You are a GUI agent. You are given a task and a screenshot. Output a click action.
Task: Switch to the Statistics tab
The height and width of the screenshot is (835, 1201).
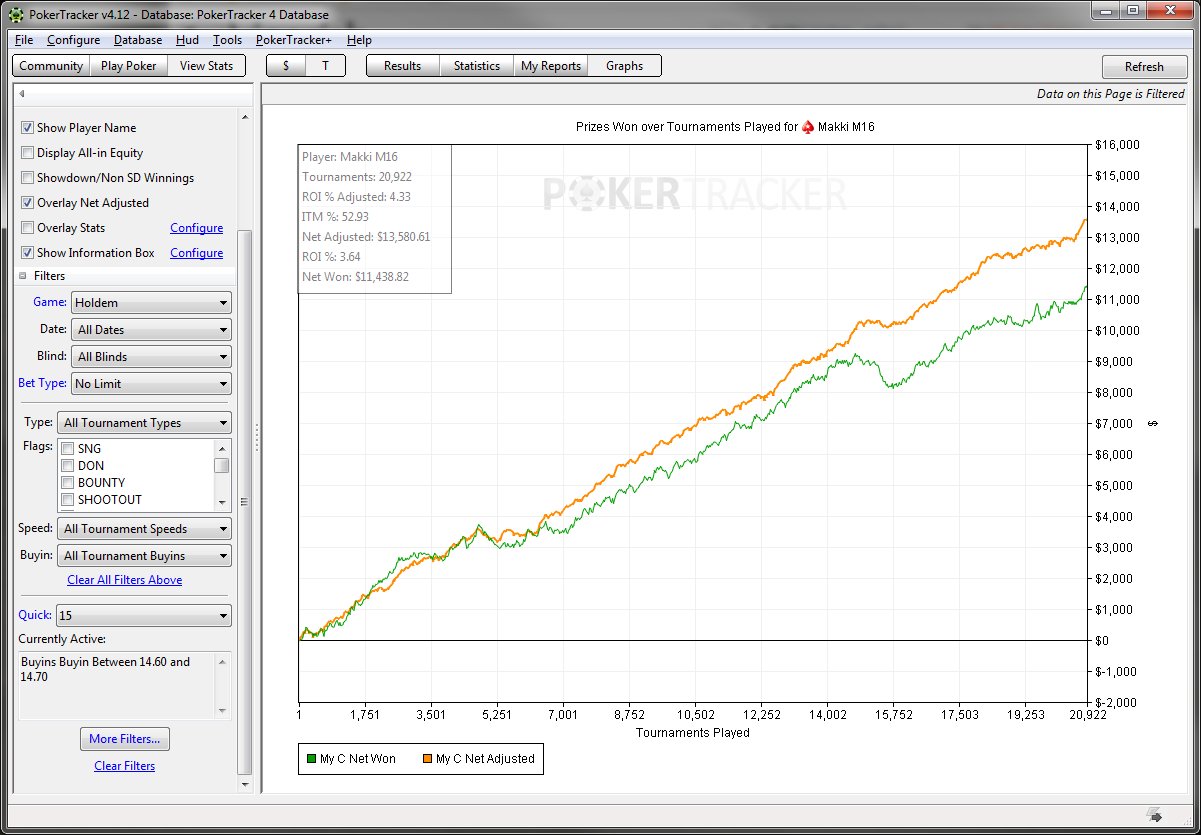[476, 66]
